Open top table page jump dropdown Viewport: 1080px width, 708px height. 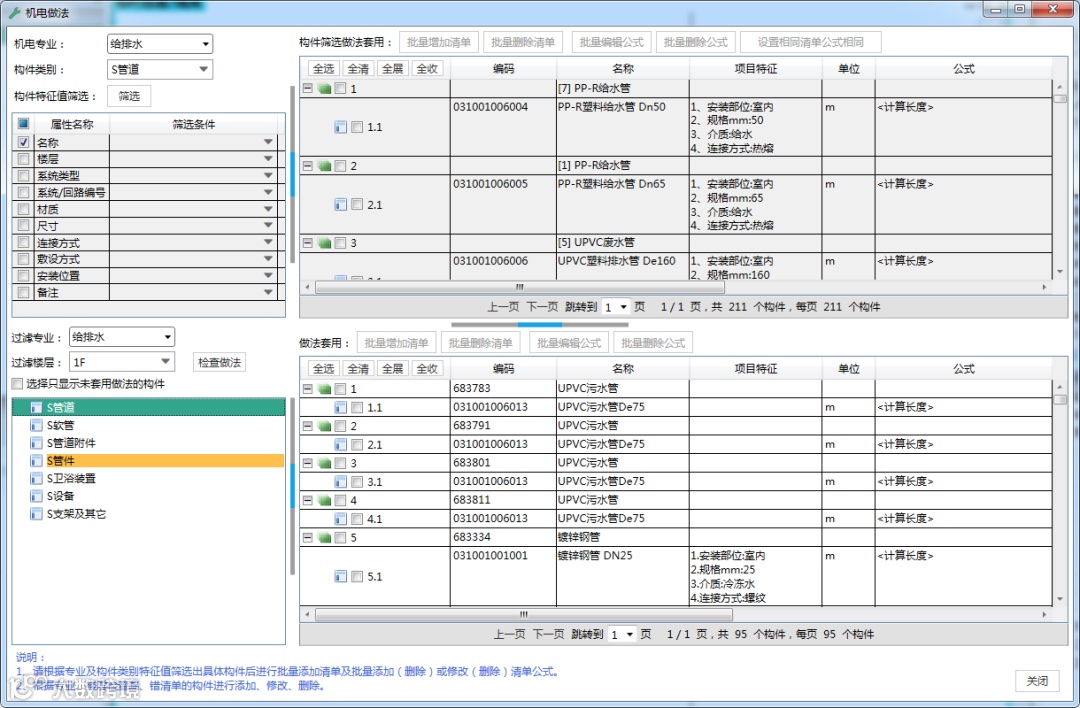tap(616, 306)
